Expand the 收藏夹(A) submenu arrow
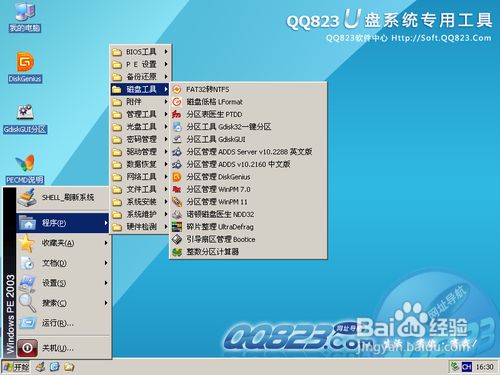 tap(106, 243)
